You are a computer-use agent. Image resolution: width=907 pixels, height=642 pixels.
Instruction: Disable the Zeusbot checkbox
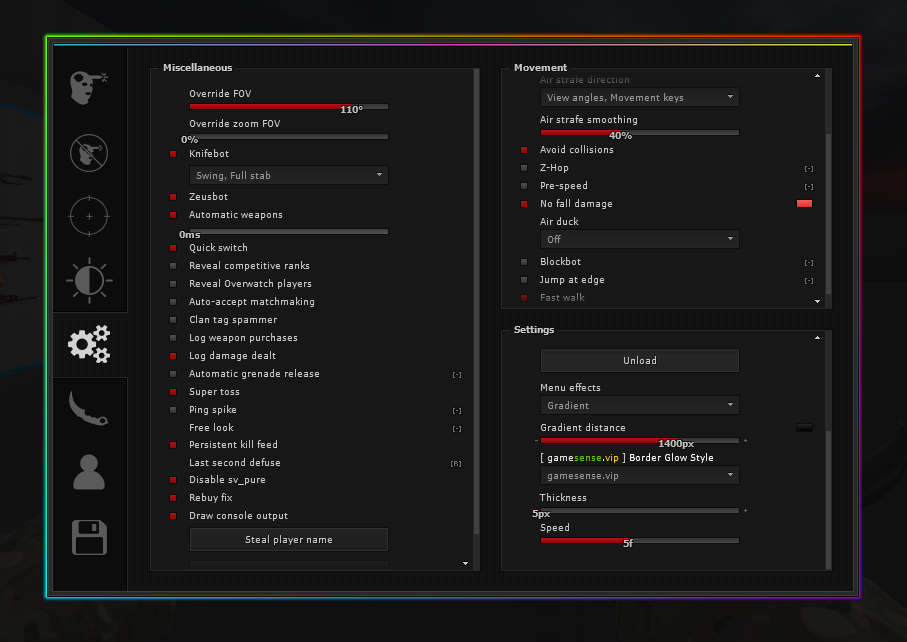click(173, 197)
